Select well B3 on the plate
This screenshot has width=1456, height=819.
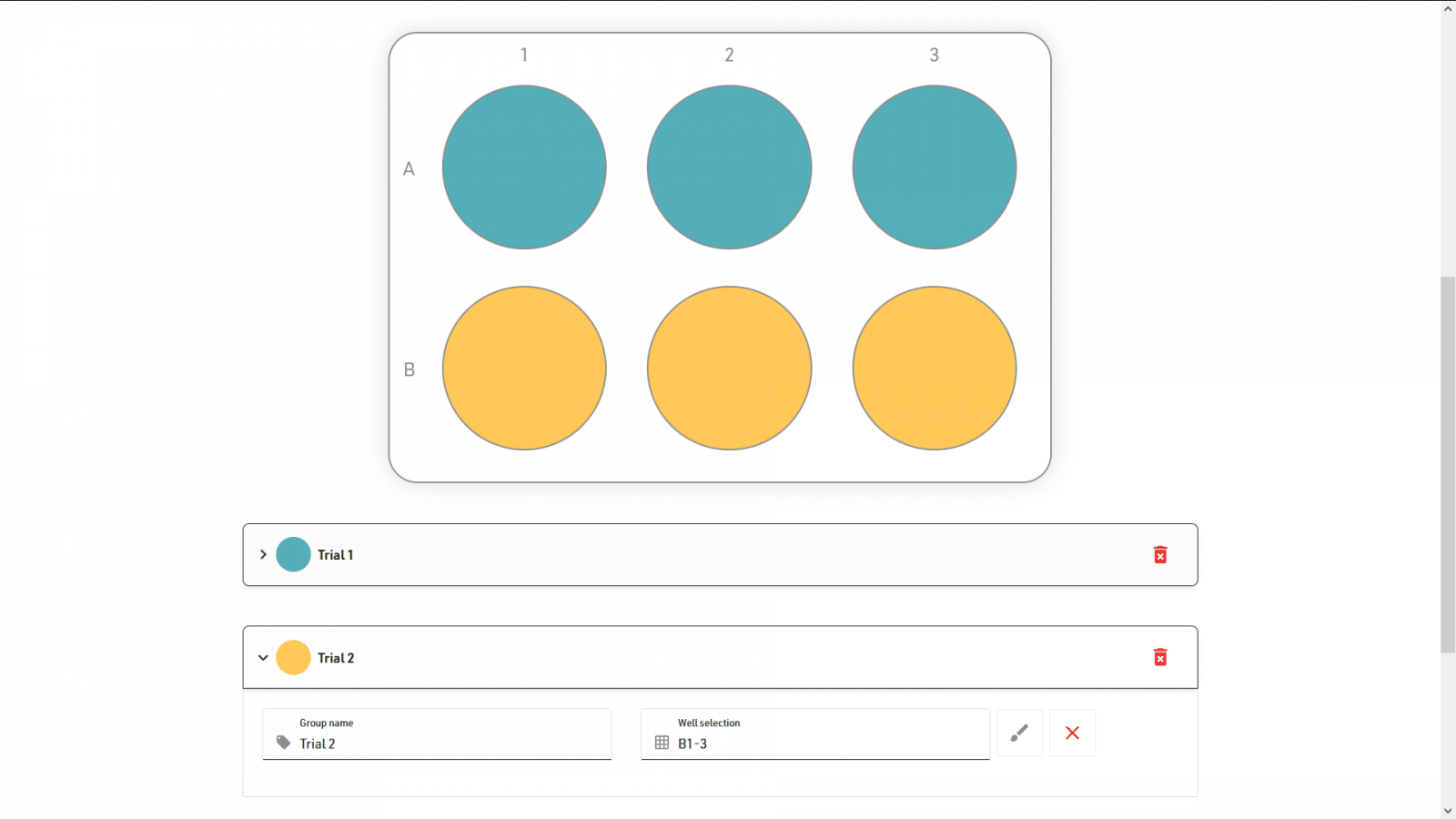point(935,369)
